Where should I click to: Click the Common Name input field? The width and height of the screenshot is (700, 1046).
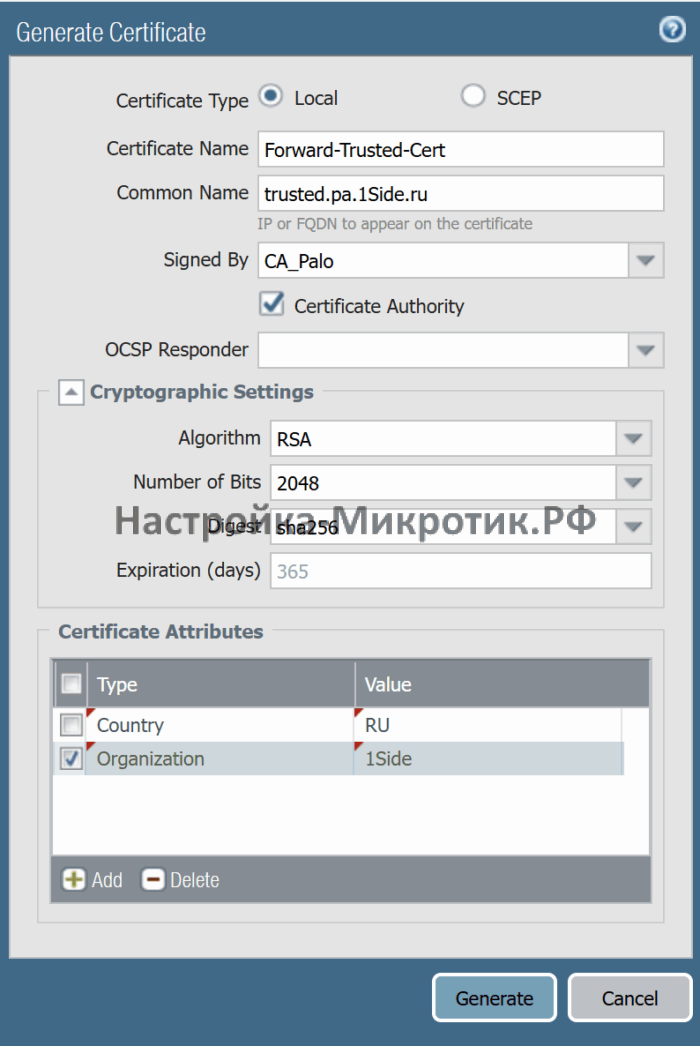coord(460,193)
